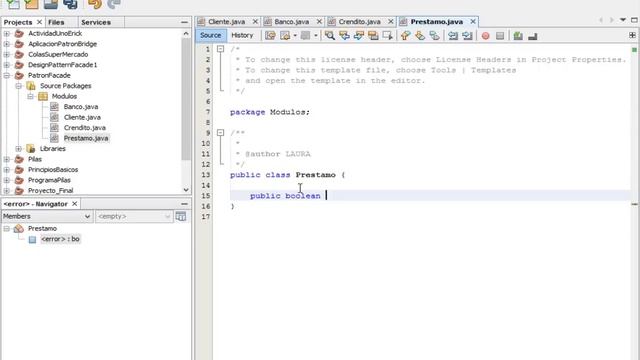Viewport: 640px width, 360px height.
Task: Click the Uncomment code icon
Action: [533, 36]
